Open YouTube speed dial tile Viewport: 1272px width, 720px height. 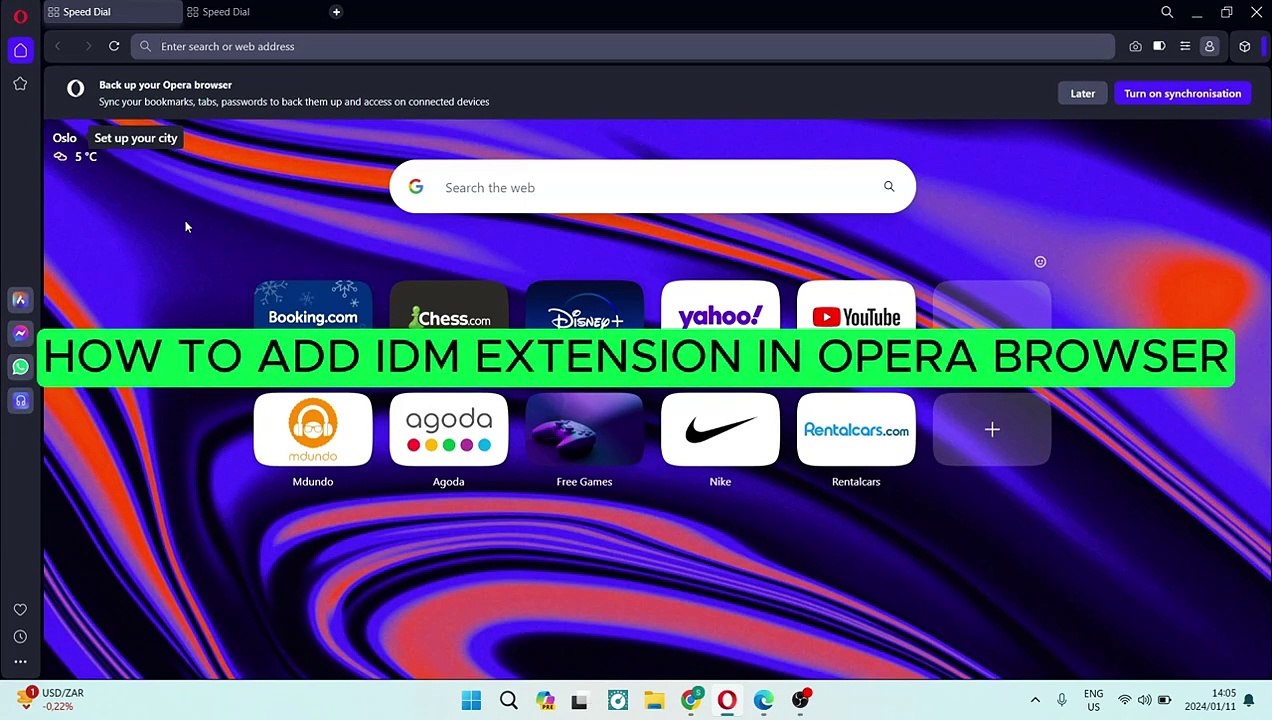click(856, 305)
